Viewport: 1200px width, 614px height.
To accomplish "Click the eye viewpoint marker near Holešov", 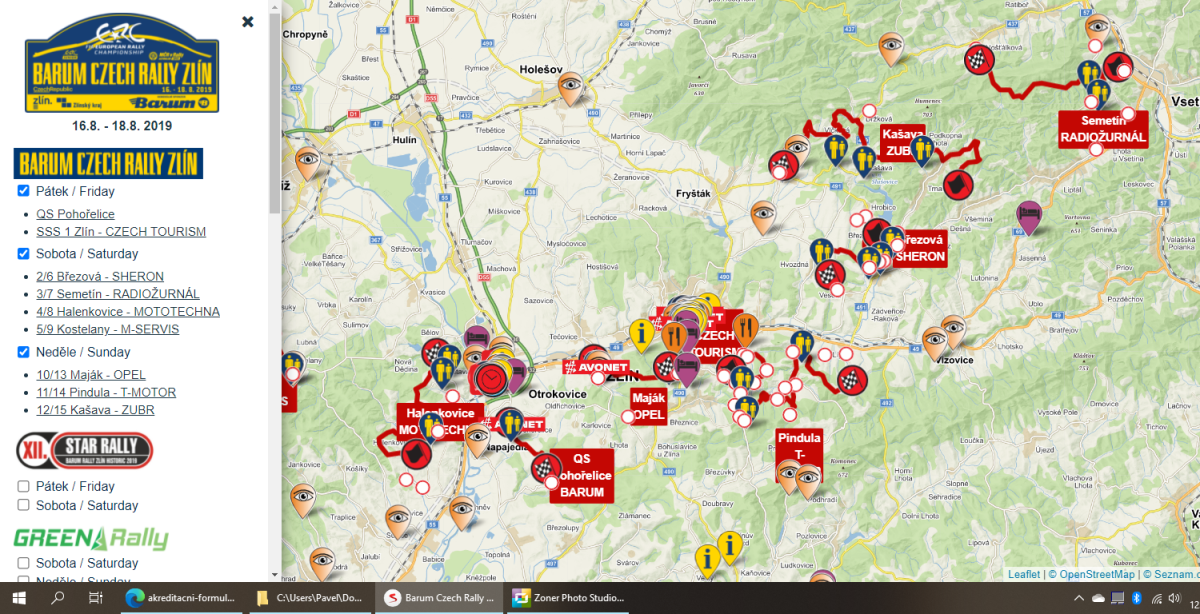I will pyautogui.click(x=570, y=85).
